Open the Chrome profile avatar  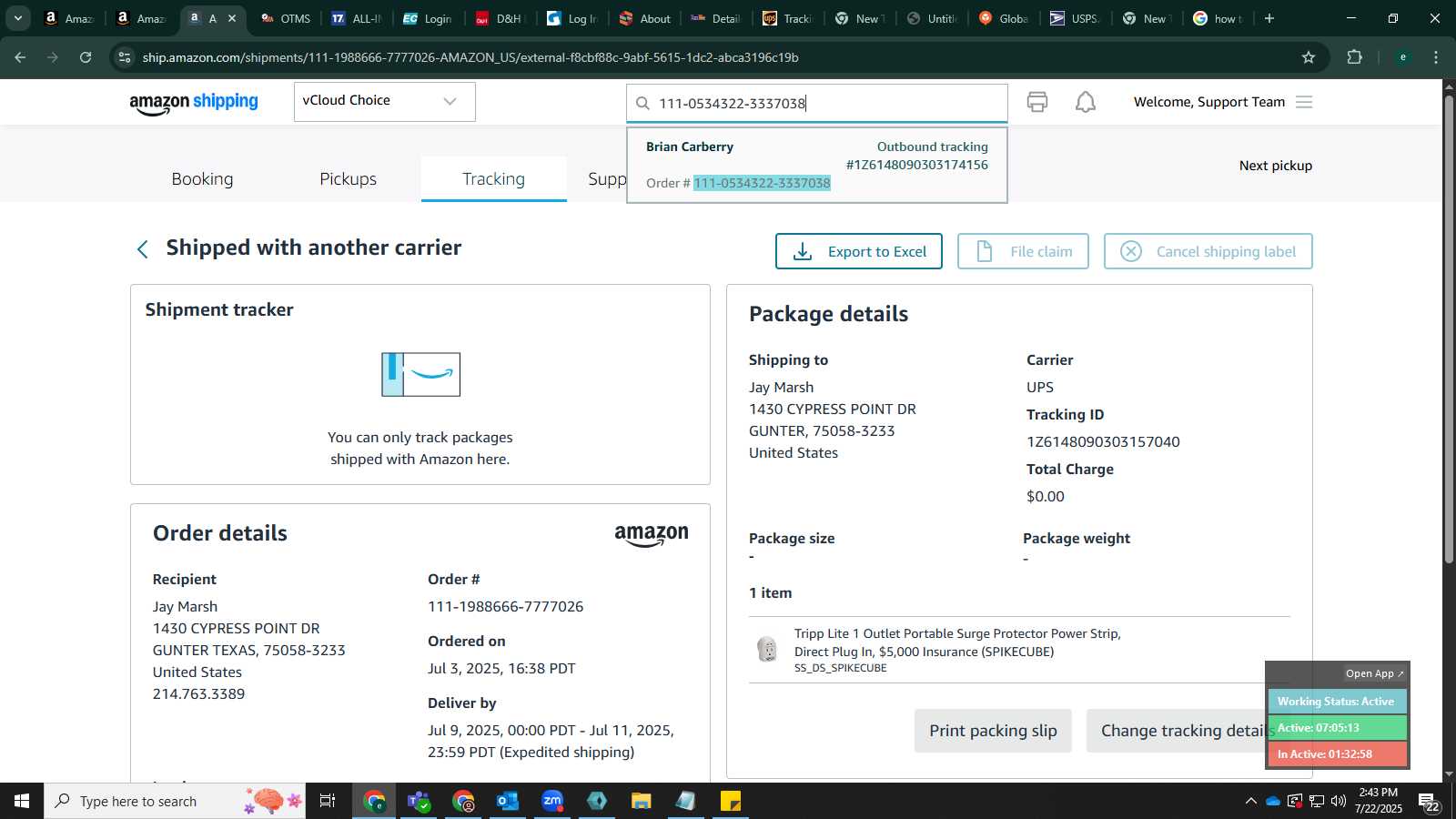(x=1402, y=57)
